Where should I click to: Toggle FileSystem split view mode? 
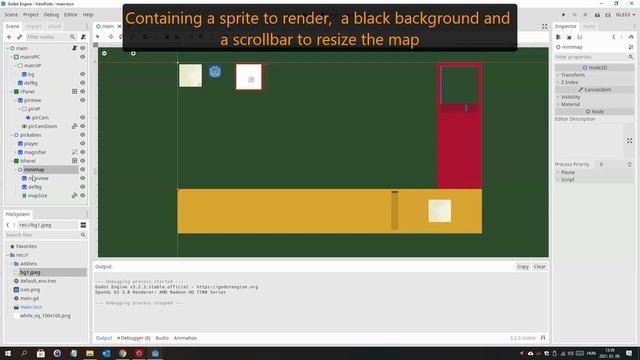click(83, 225)
